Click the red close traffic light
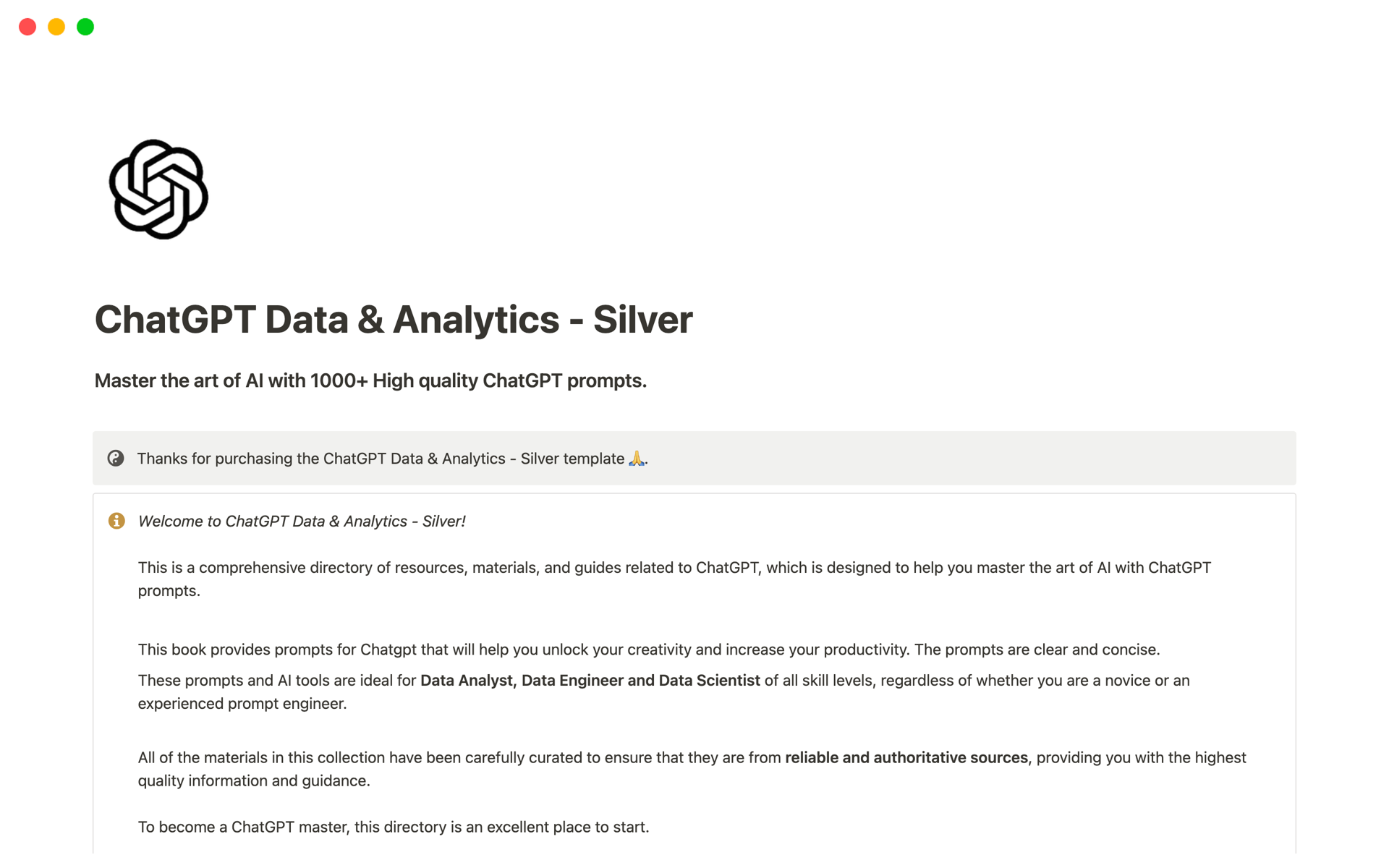 [27, 26]
